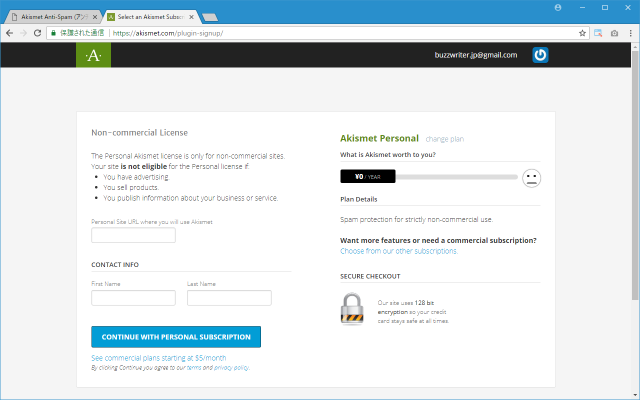640x400 pixels.
Task: Click the SECURE CHECKOUT heading
Action: click(x=370, y=276)
